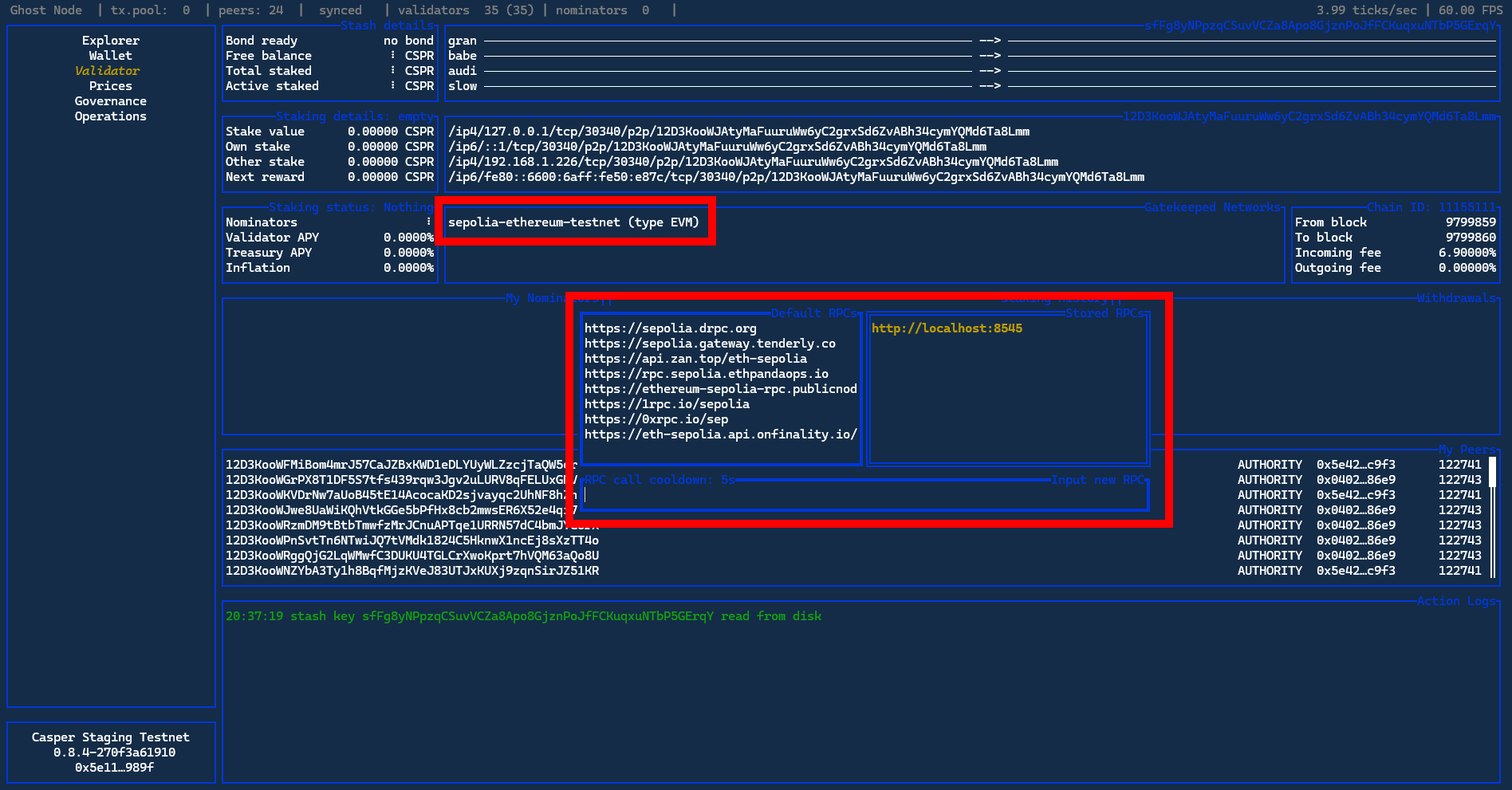
Task: Select the sepolia-ethereum-testnet network entry
Action: point(575,222)
